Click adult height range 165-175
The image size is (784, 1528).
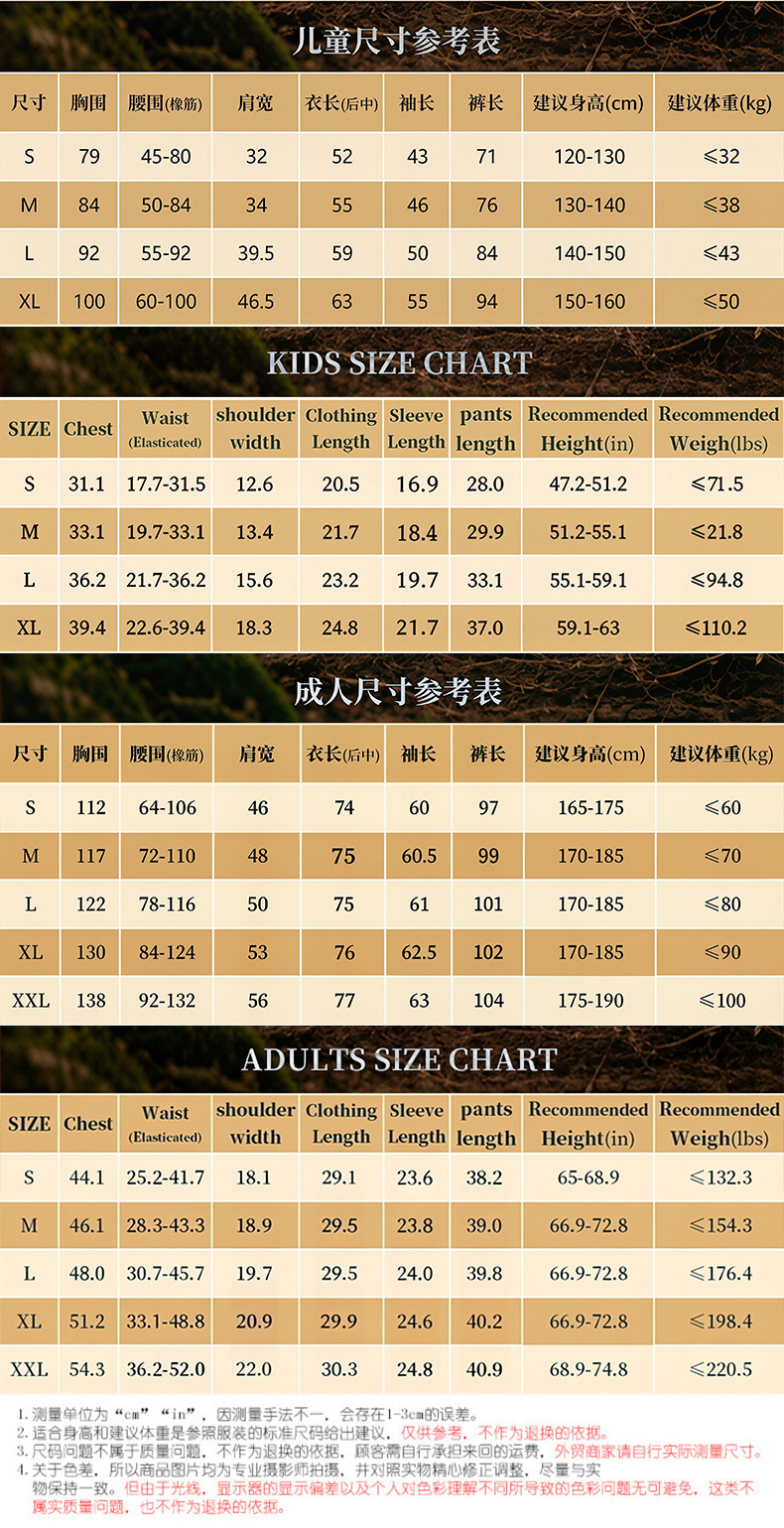click(590, 808)
